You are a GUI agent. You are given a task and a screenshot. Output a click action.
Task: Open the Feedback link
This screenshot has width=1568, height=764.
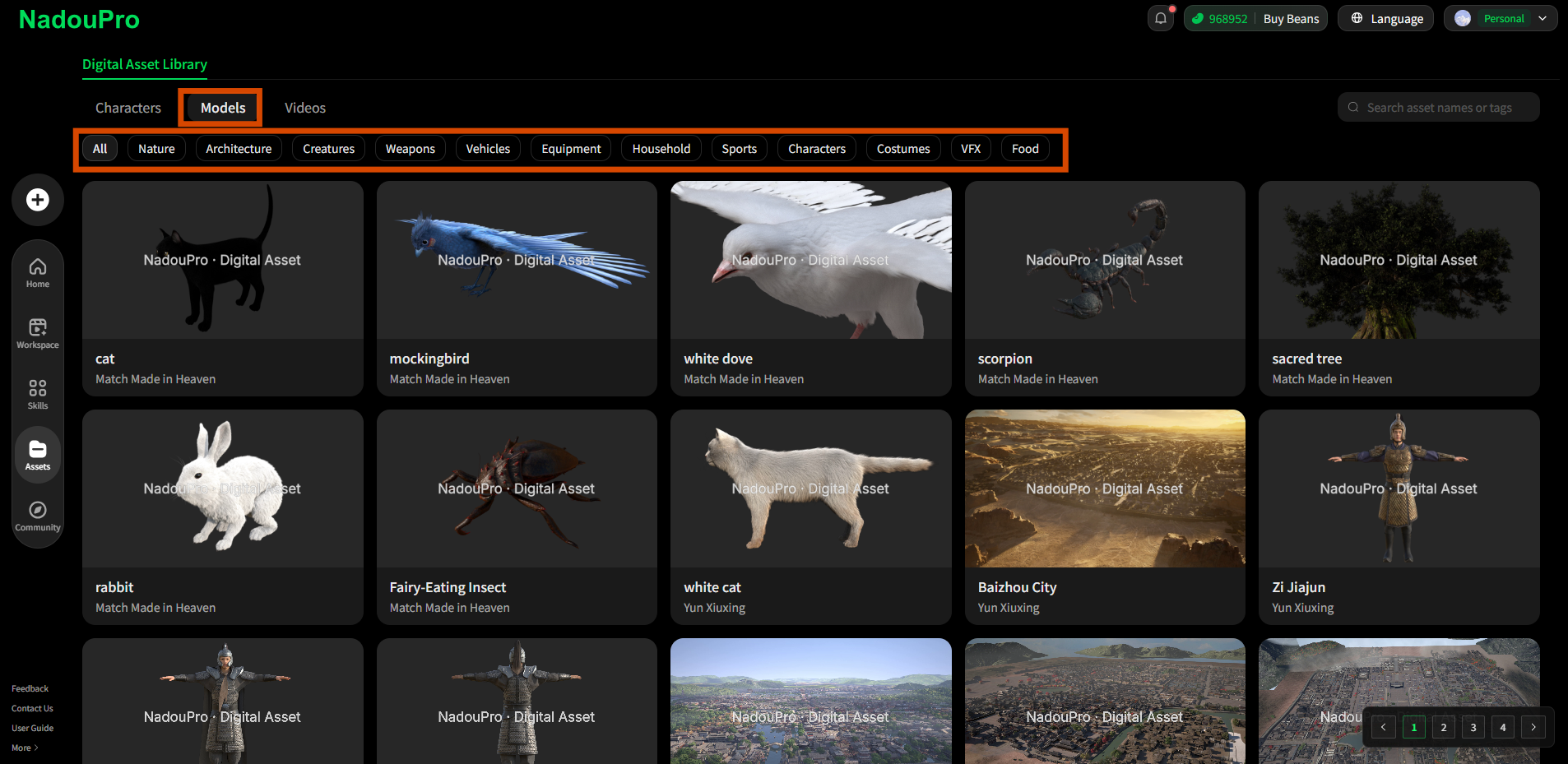[x=30, y=688]
